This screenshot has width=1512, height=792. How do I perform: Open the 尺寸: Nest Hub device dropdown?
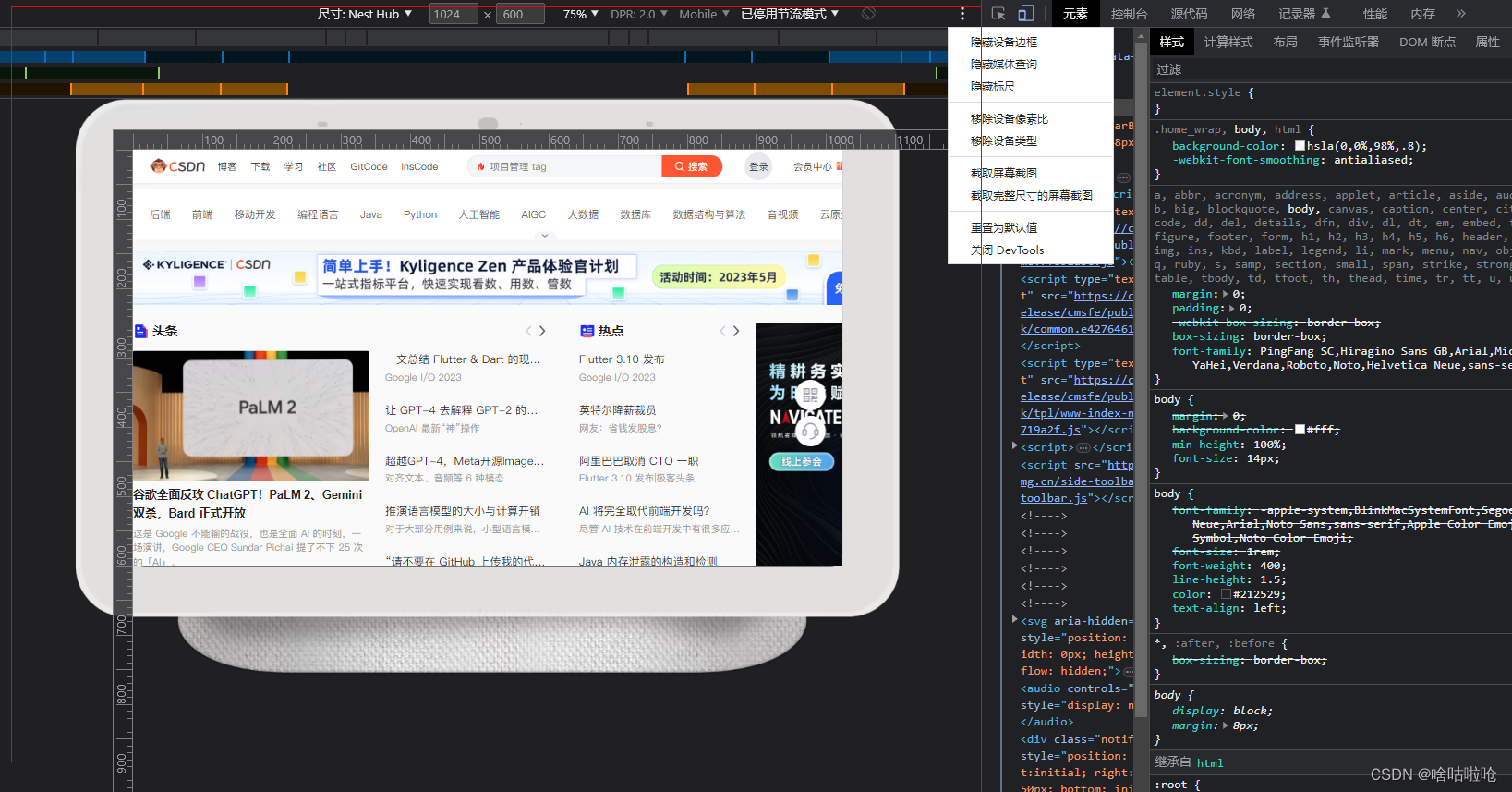click(365, 14)
